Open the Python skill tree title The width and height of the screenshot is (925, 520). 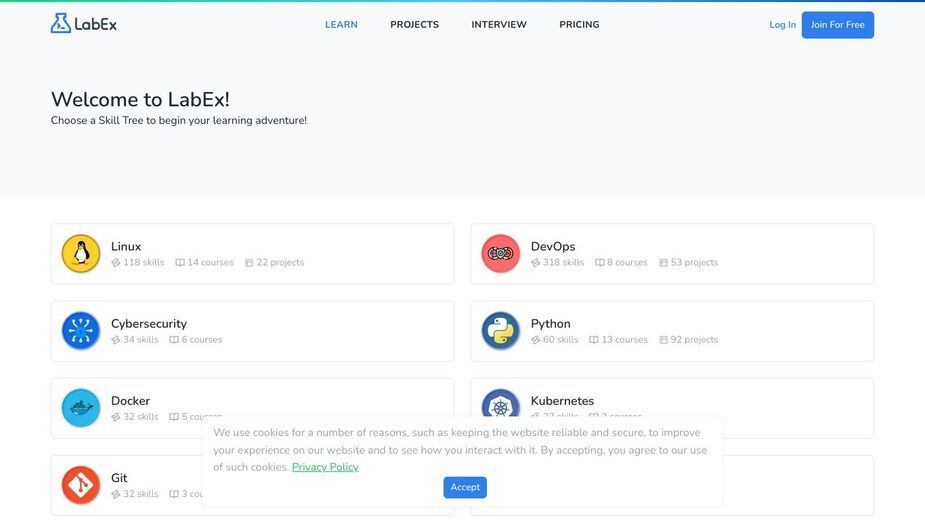pyautogui.click(x=550, y=323)
